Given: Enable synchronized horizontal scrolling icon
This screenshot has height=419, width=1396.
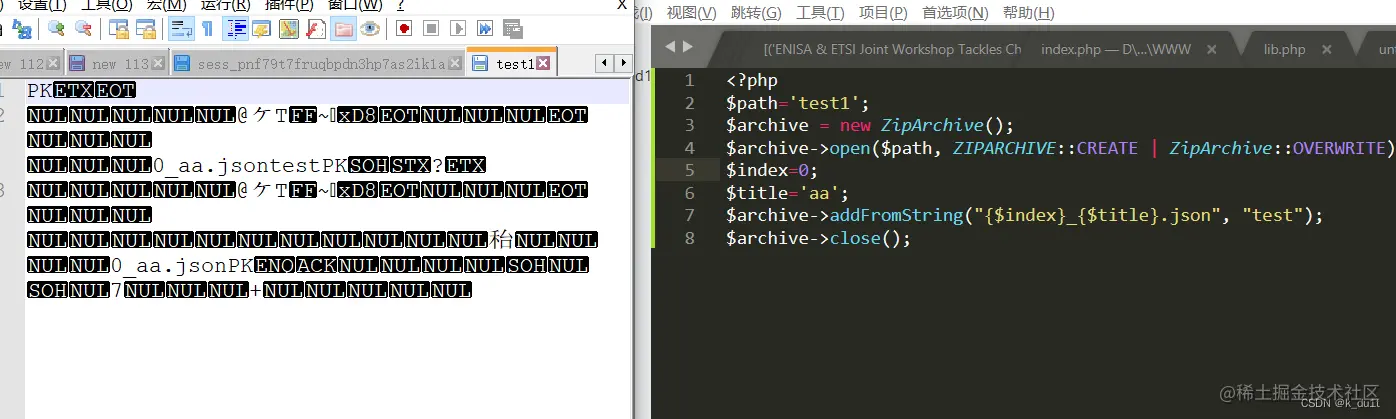Looking at the screenshot, I should coord(145,28).
